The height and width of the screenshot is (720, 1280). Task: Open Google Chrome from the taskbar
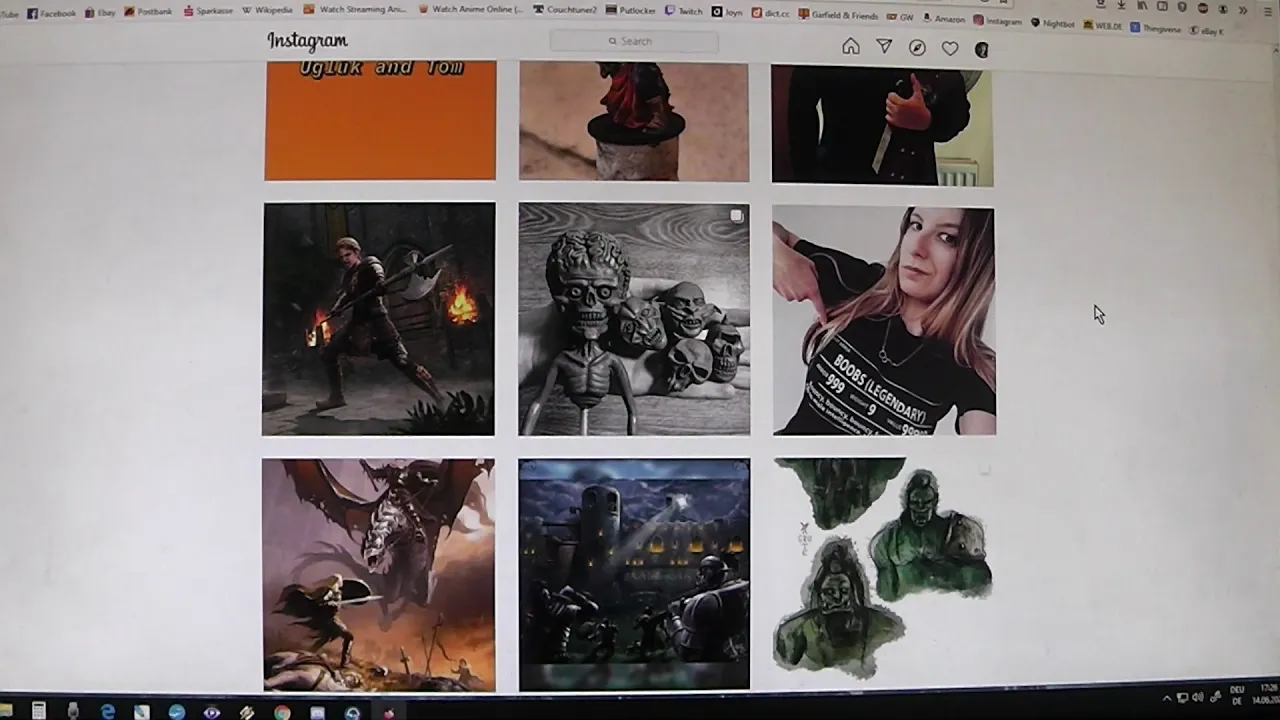coord(283,713)
